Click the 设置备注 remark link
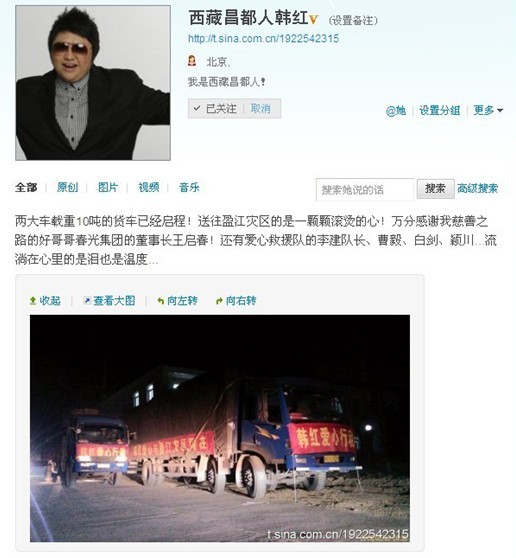This screenshot has width=516, height=558. 353,20
